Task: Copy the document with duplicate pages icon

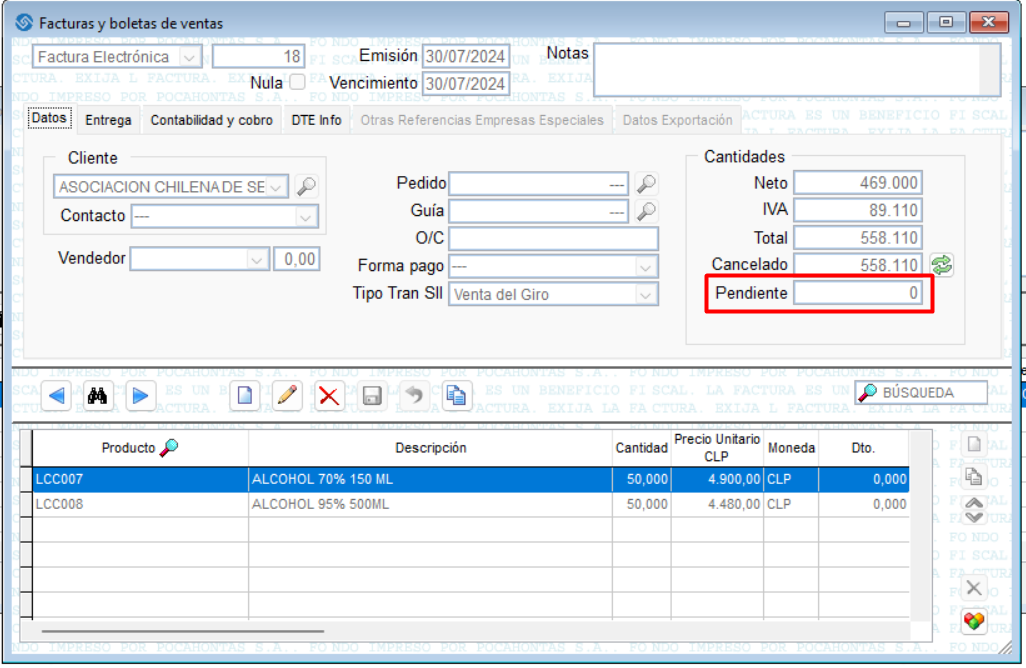Action: click(456, 396)
